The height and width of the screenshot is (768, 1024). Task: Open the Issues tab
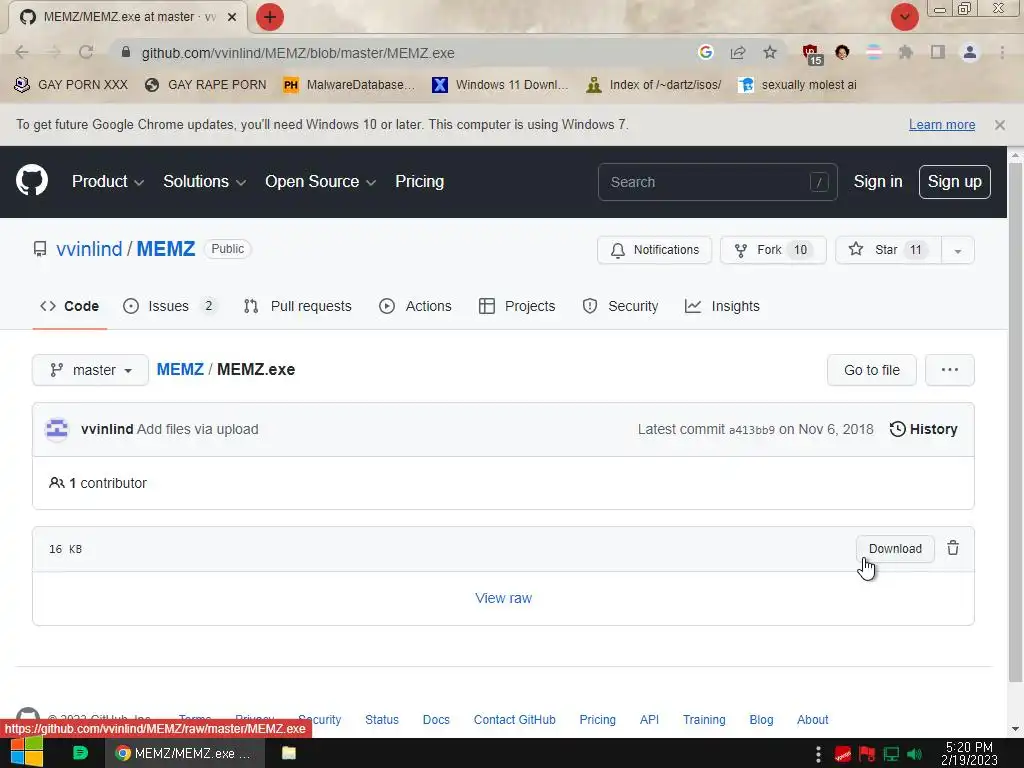tap(169, 306)
